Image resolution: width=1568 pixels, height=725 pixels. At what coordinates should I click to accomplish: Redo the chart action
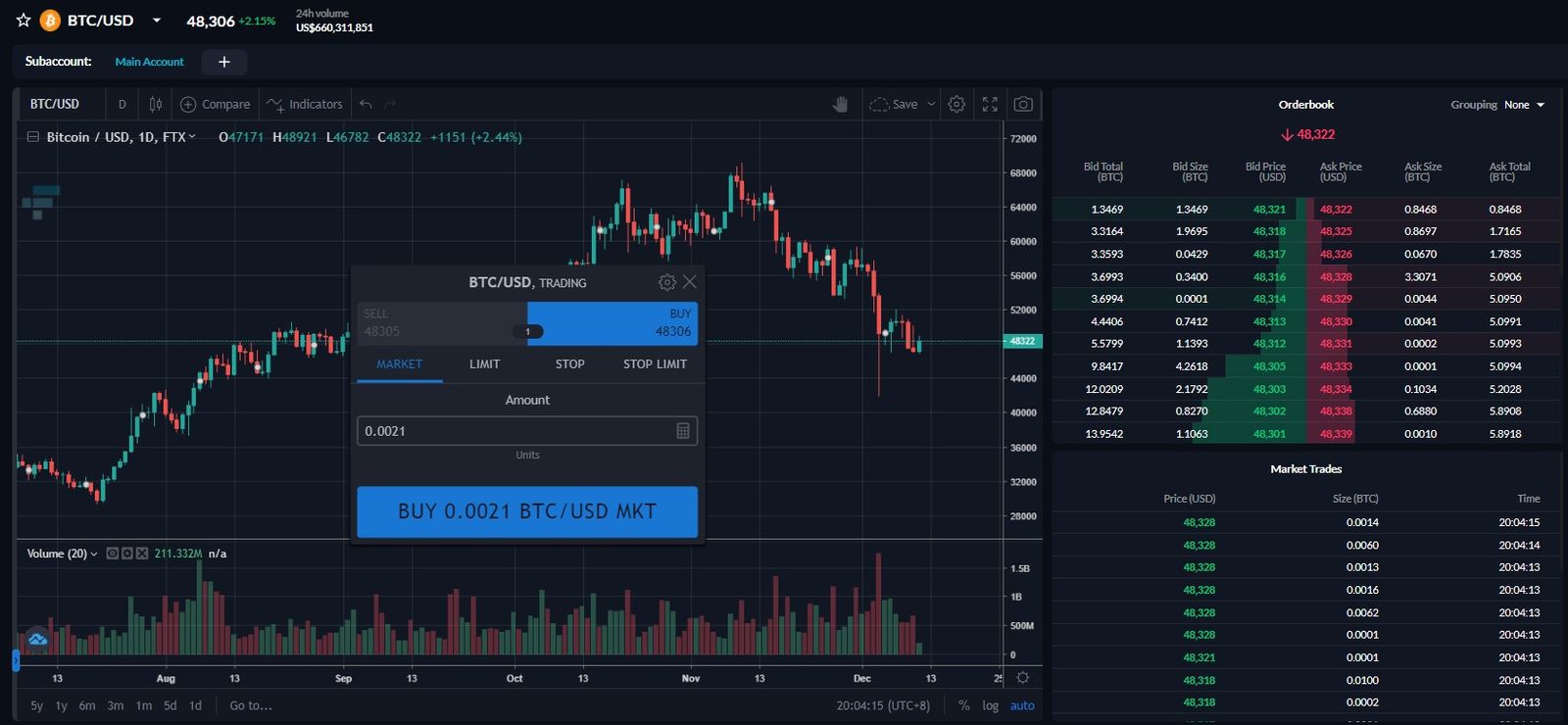tap(390, 104)
